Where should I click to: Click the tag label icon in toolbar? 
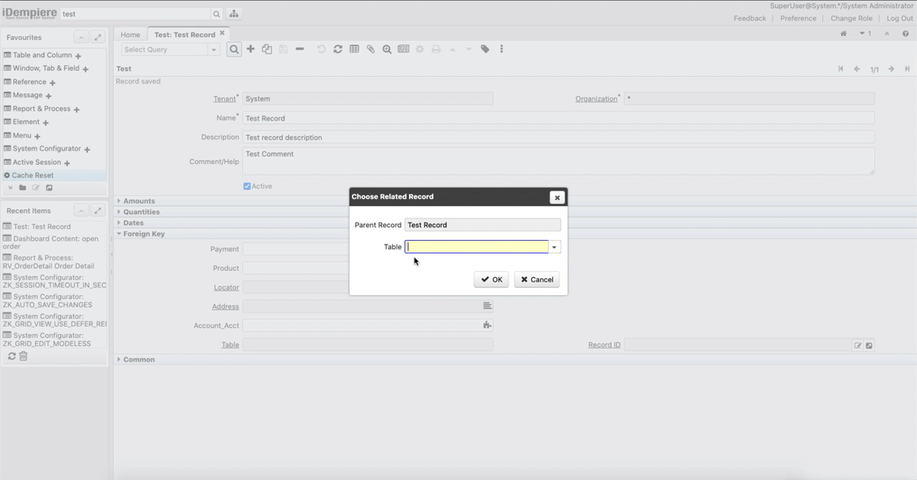(485, 49)
